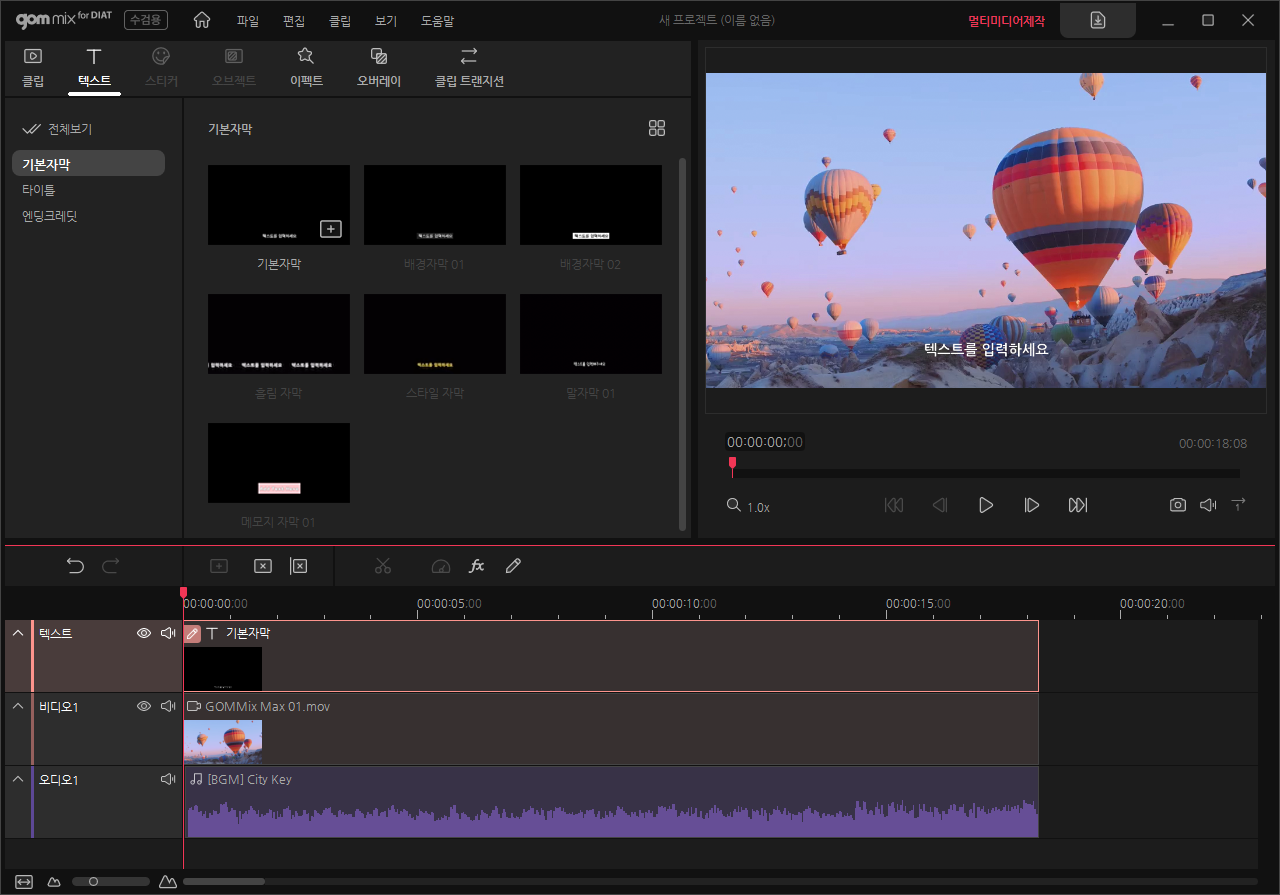1280x895 pixels.
Task: Click the pencil edit icon in timeline toolbar
Action: [513, 566]
